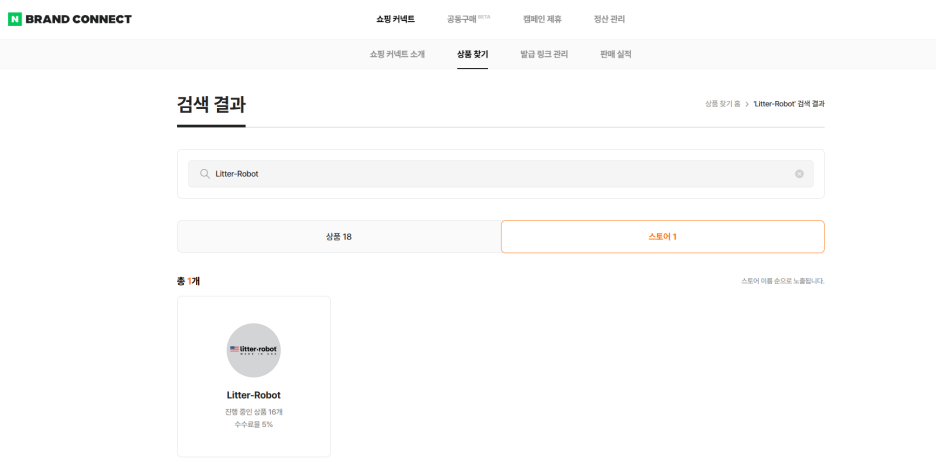The height and width of the screenshot is (474, 936).
Task: Click the 총 1개 result count
Action: 189,281
